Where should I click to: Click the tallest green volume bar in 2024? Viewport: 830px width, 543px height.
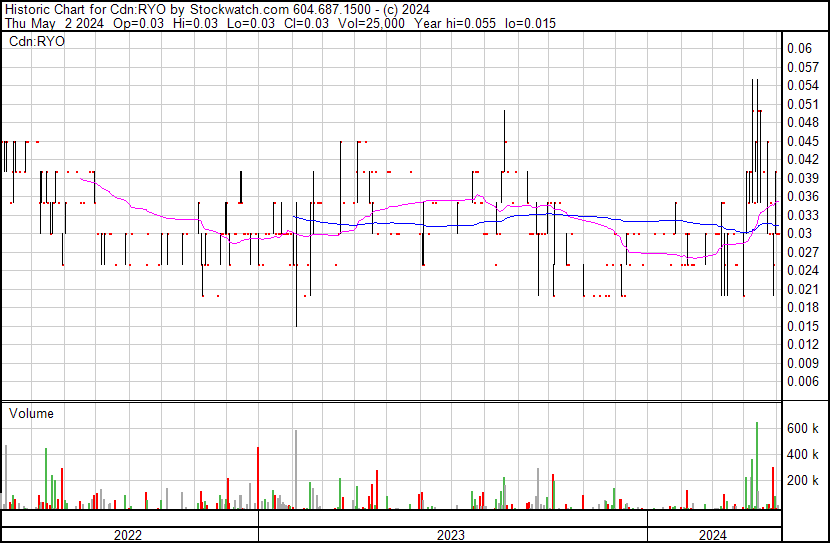757,466
